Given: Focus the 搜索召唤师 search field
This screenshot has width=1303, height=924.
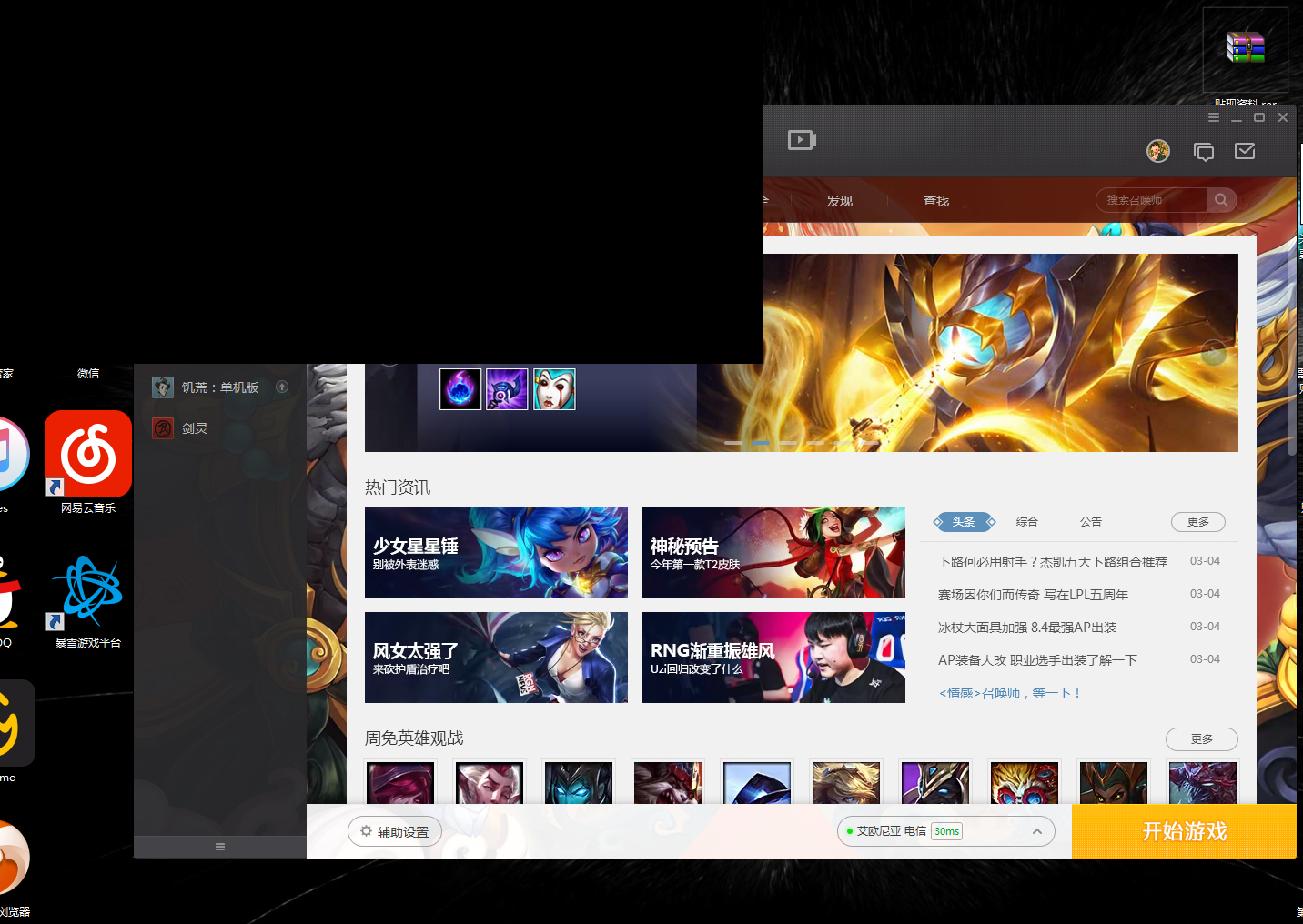Looking at the screenshot, I should [1152, 200].
